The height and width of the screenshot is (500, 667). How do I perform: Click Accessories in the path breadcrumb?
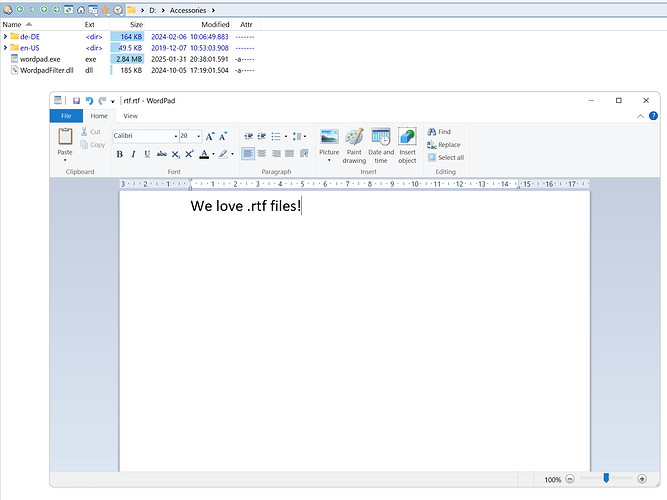188,10
